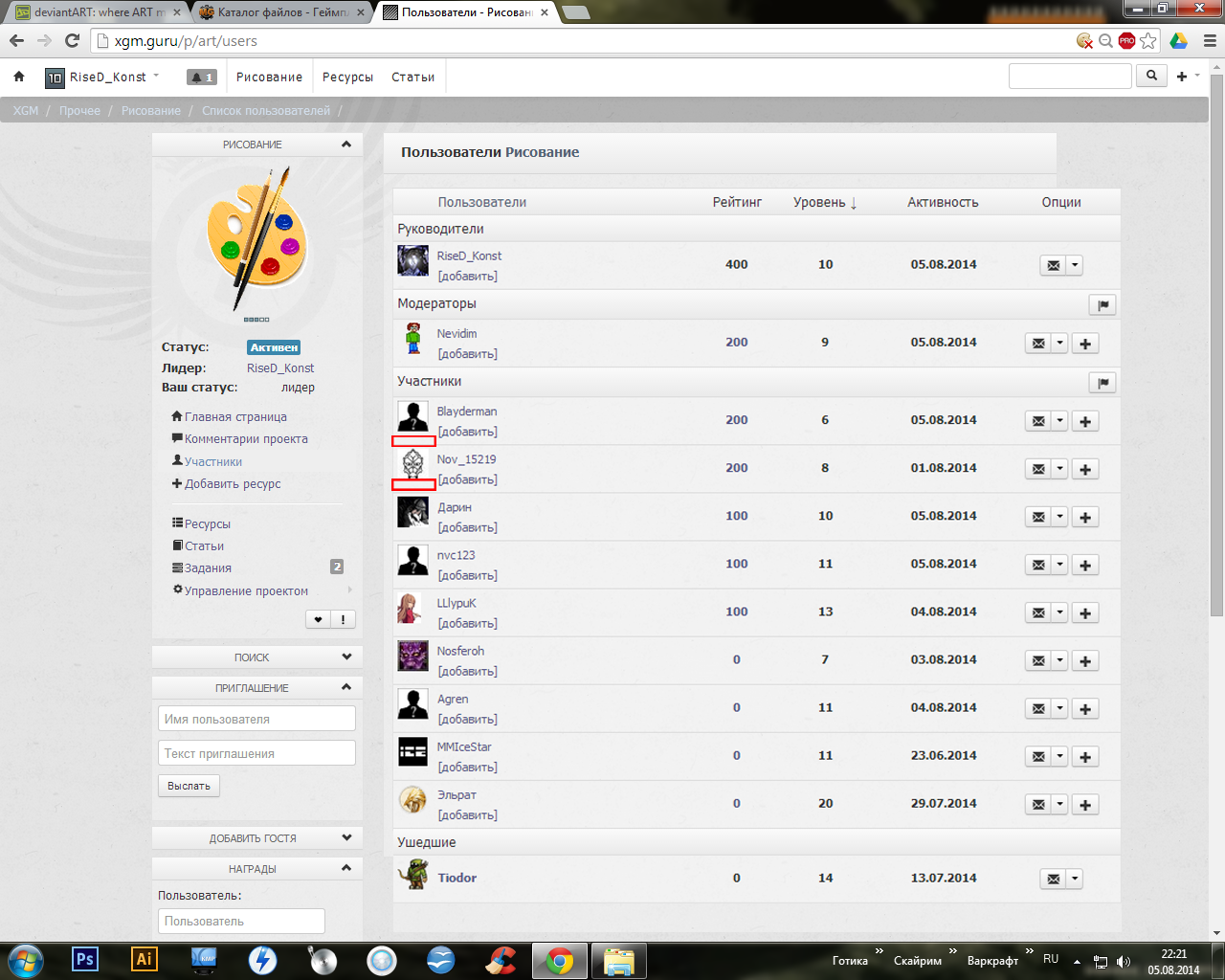Click the Дарин user avatar

point(413,512)
